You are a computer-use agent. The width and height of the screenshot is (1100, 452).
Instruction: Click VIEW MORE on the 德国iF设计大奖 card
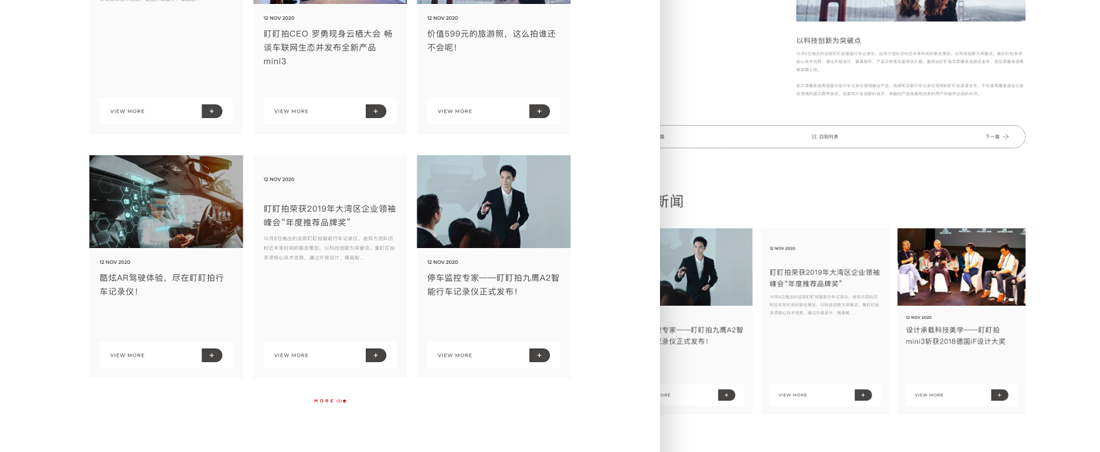929,395
